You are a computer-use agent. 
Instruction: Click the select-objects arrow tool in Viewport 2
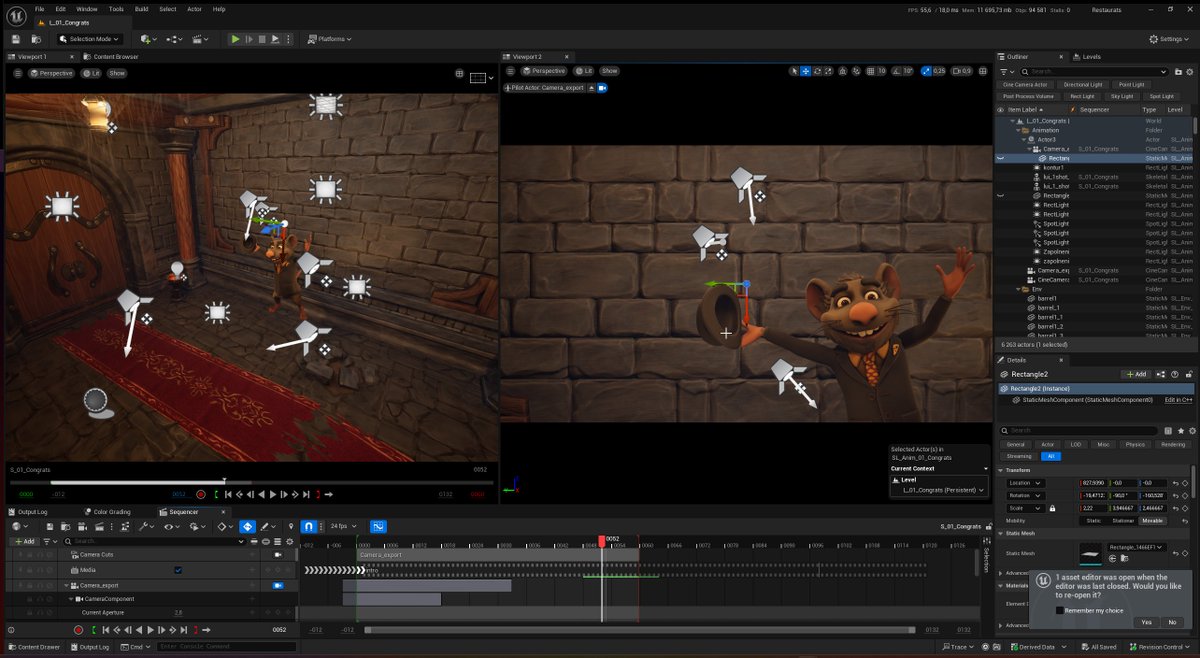[794, 71]
